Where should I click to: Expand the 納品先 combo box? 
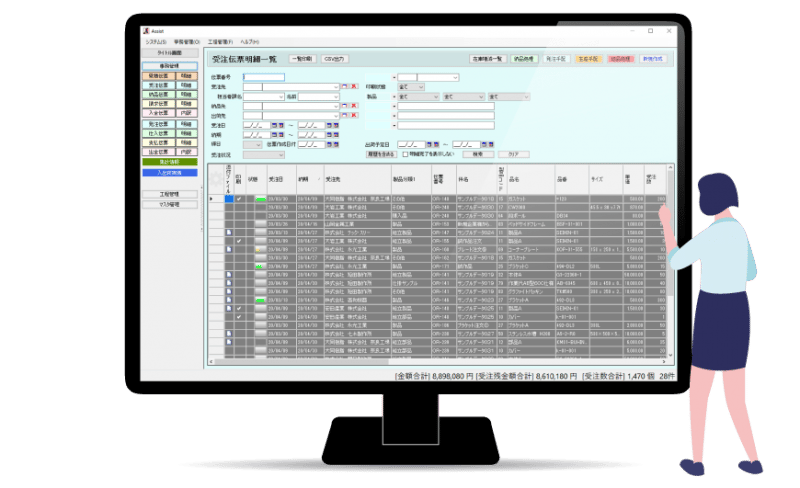tap(336, 106)
